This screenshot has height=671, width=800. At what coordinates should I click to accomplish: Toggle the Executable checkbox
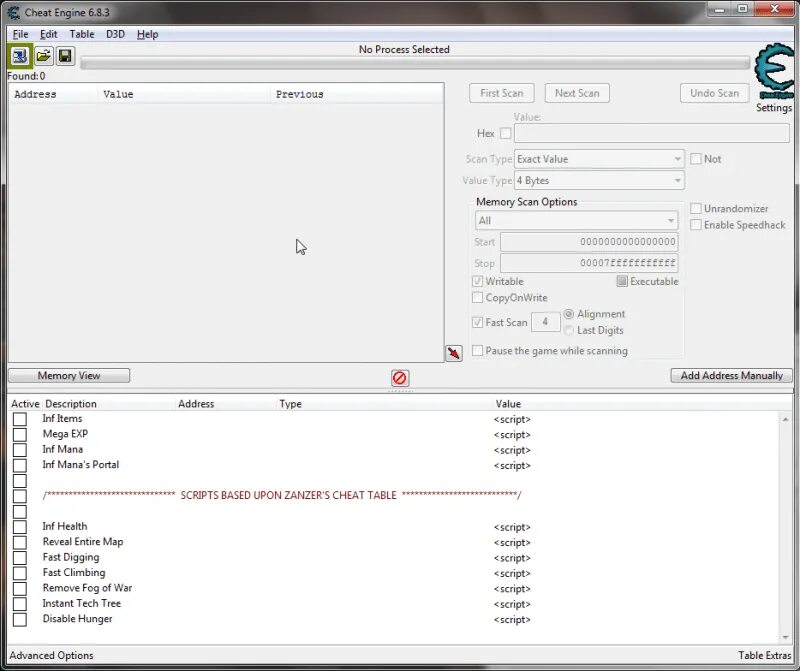622,281
